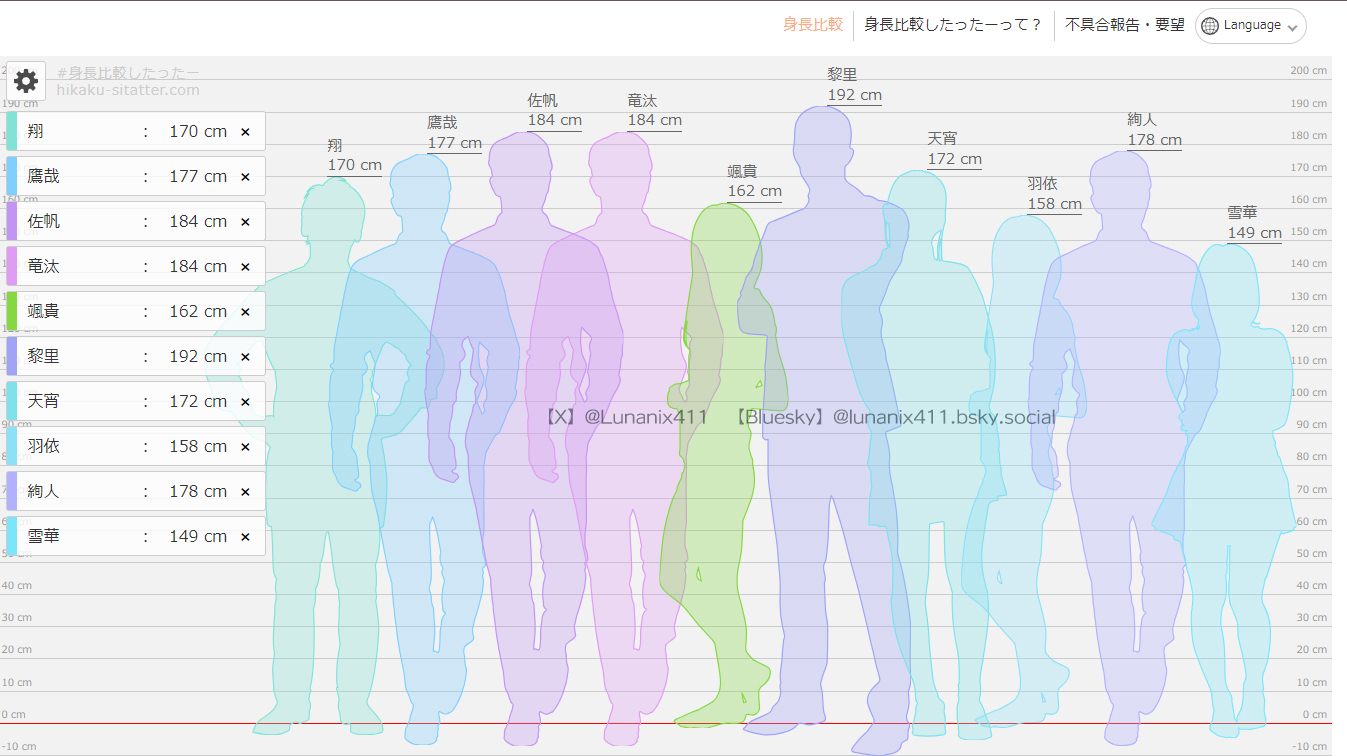Remove 鷹哉 177 cm entry with ×
1347x756 pixels.
point(245,177)
